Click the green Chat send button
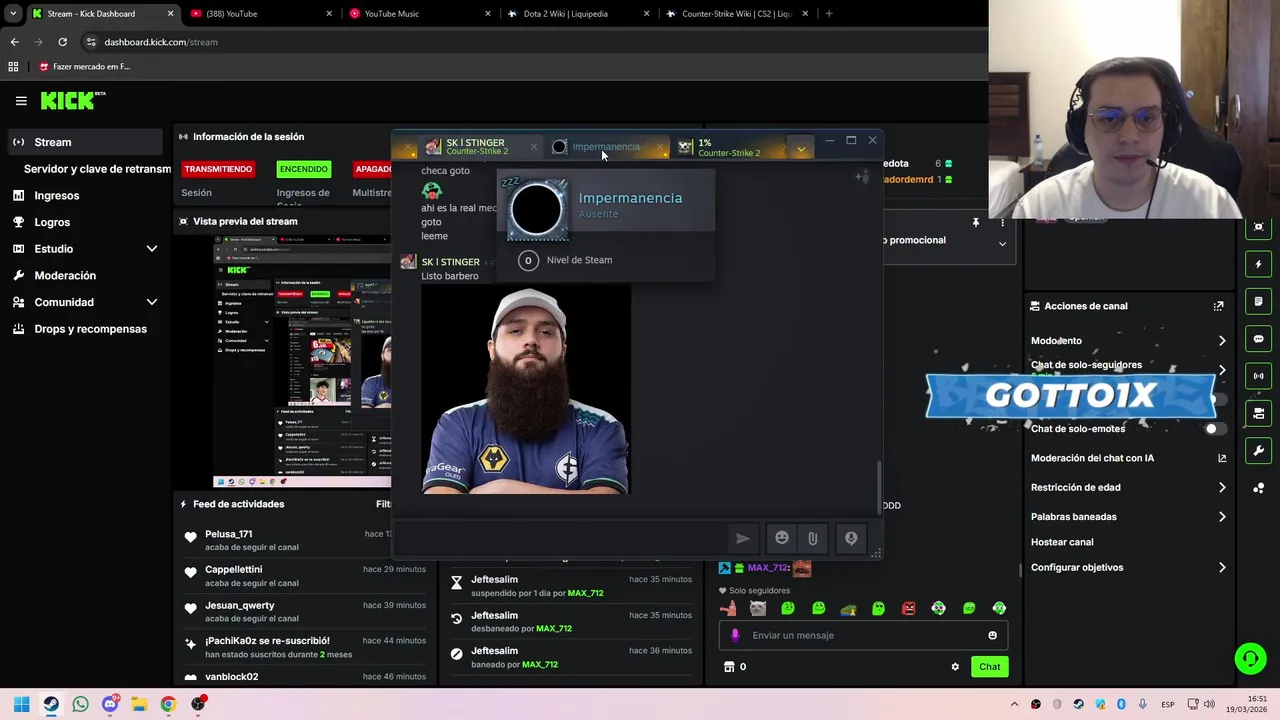 pyautogui.click(x=989, y=667)
